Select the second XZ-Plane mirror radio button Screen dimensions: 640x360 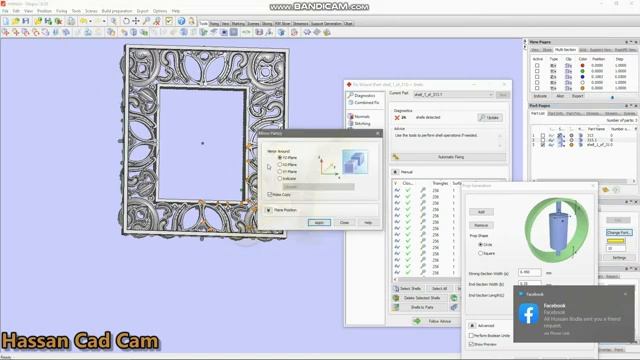pyautogui.click(x=280, y=164)
